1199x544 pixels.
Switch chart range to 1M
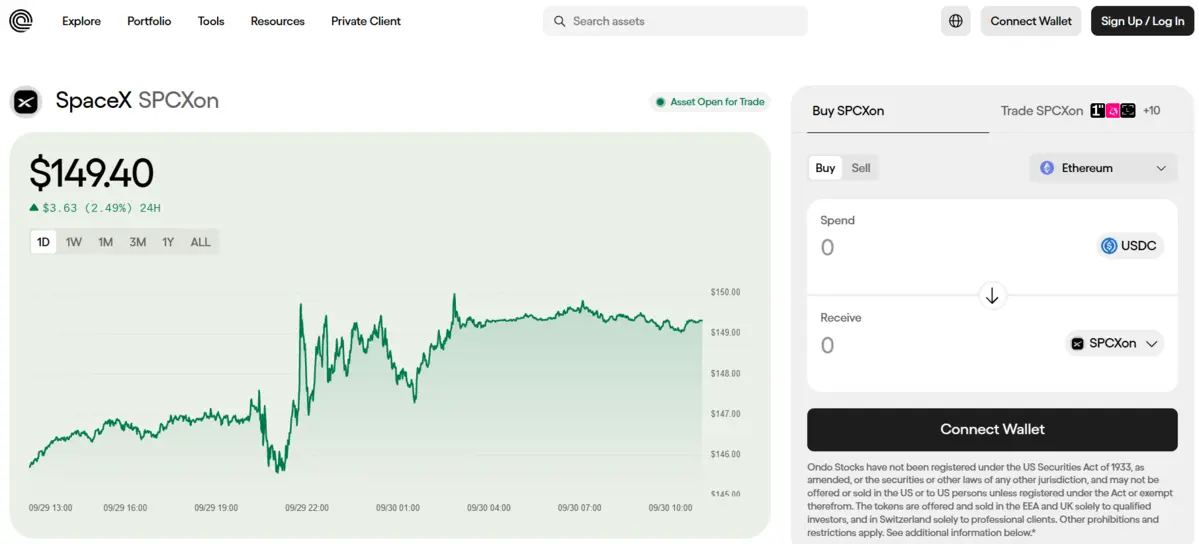pos(106,243)
